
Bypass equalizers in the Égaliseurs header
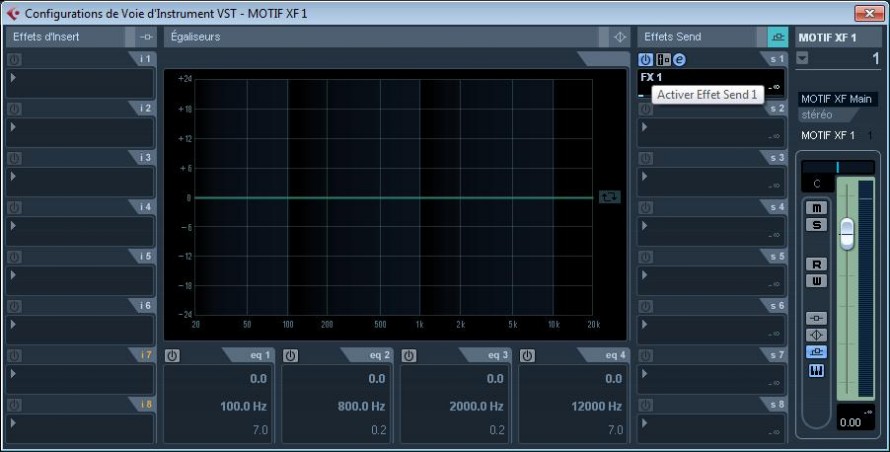(x=619, y=37)
